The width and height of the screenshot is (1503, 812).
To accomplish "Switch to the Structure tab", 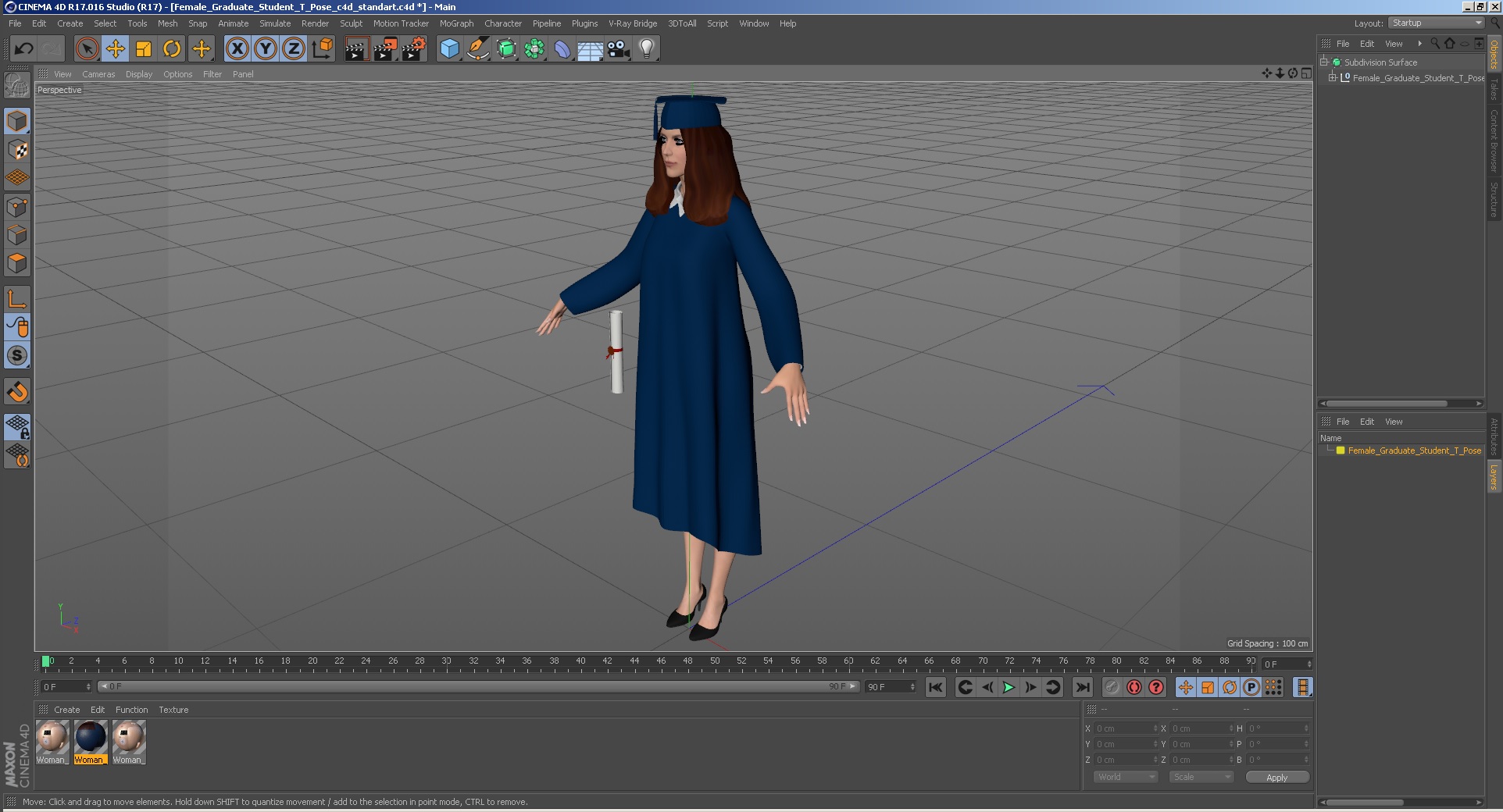I will coord(1494,200).
